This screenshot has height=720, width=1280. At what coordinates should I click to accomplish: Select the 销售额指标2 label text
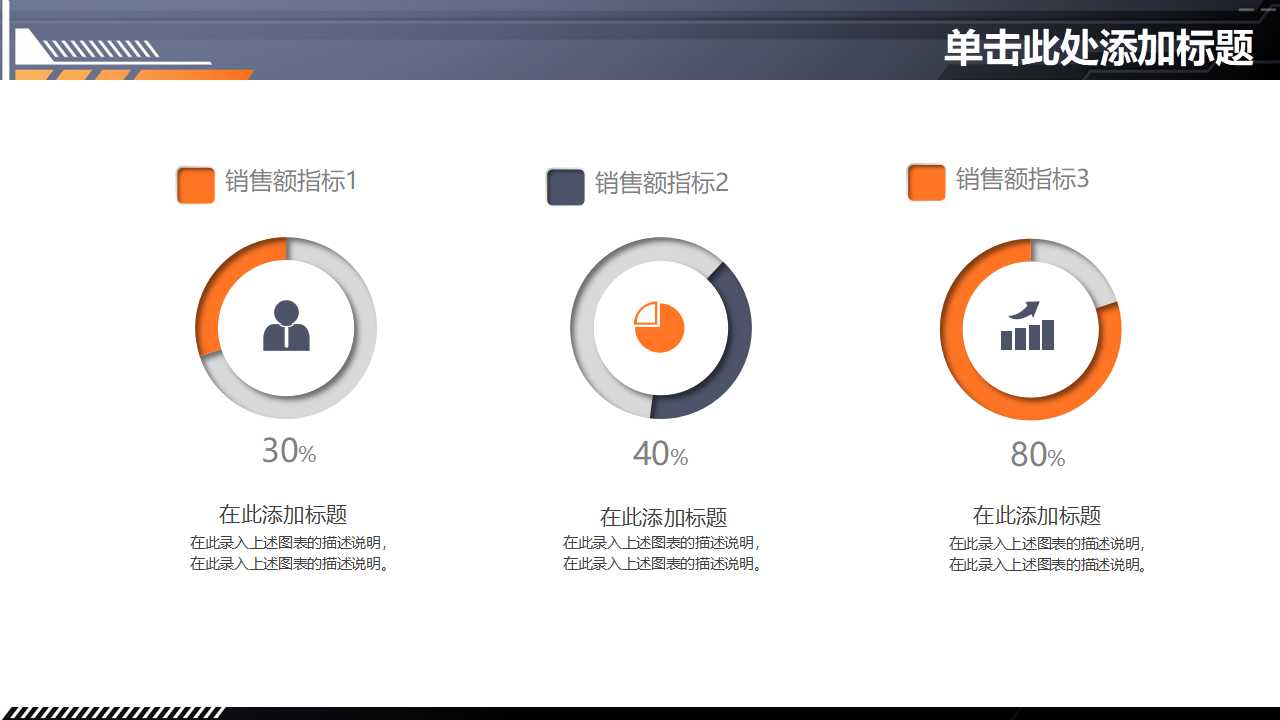click(660, 184)
